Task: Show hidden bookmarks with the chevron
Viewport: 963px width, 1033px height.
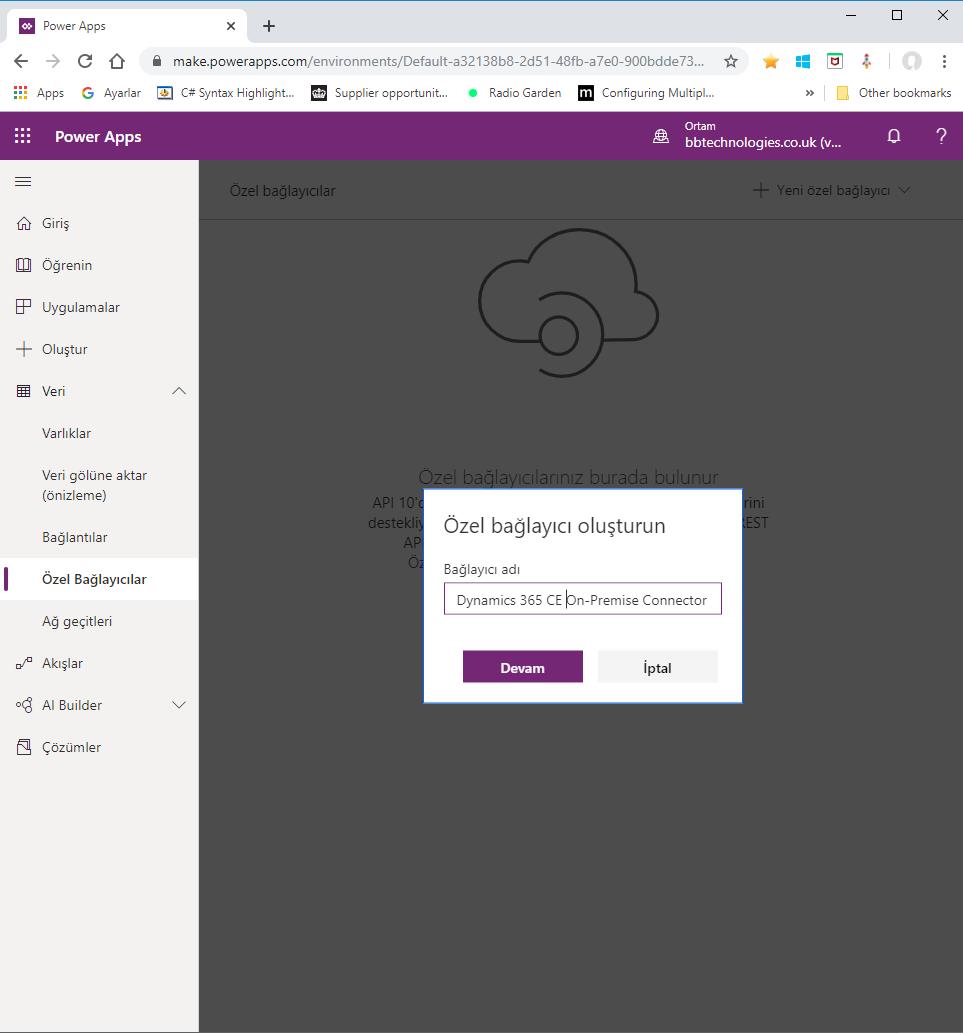Action: [810, 93]
